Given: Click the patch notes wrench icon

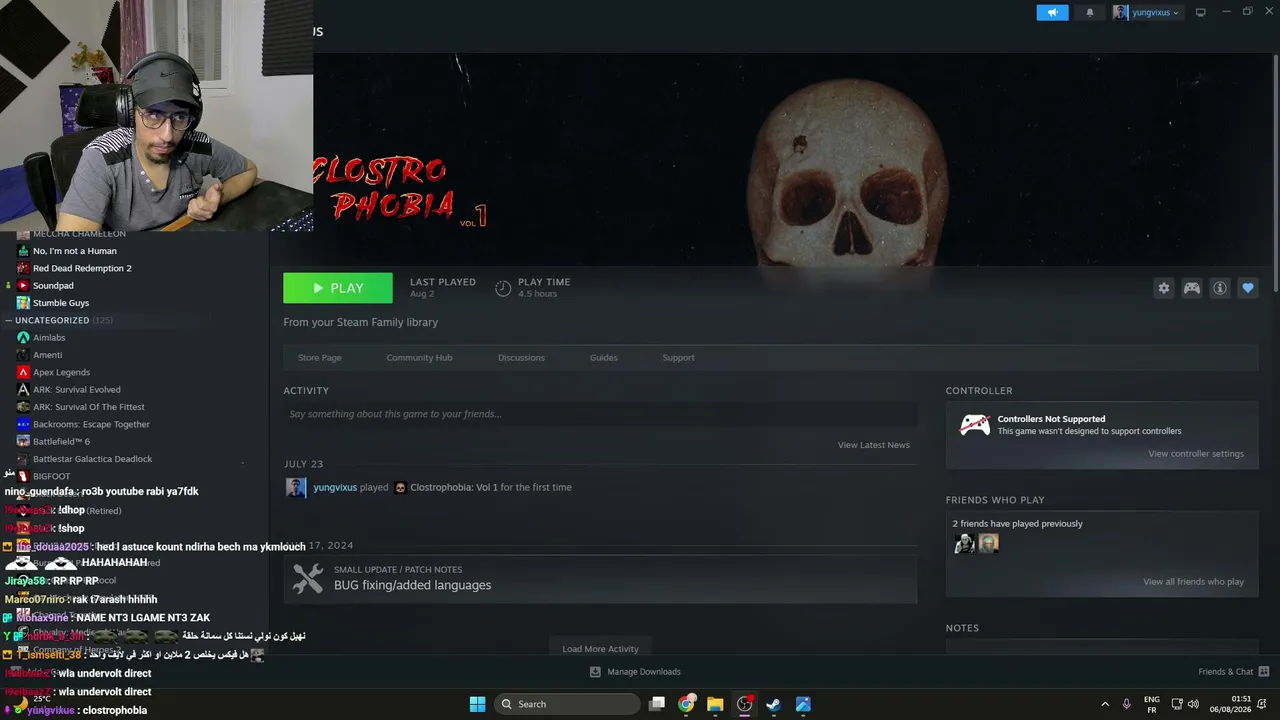Looking at the screenshot, I should [307, 579].
